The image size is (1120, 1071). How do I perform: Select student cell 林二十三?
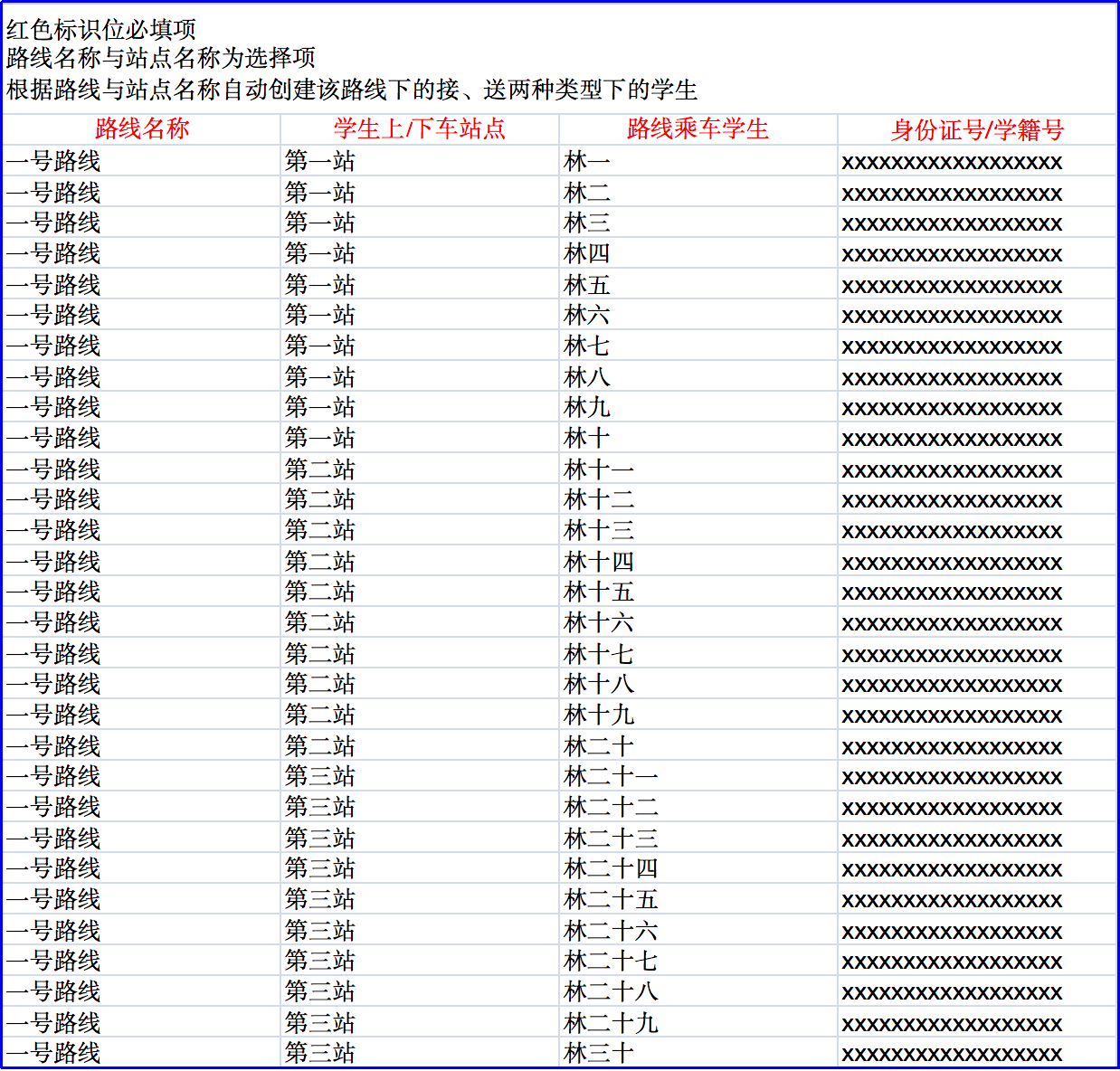698,838
